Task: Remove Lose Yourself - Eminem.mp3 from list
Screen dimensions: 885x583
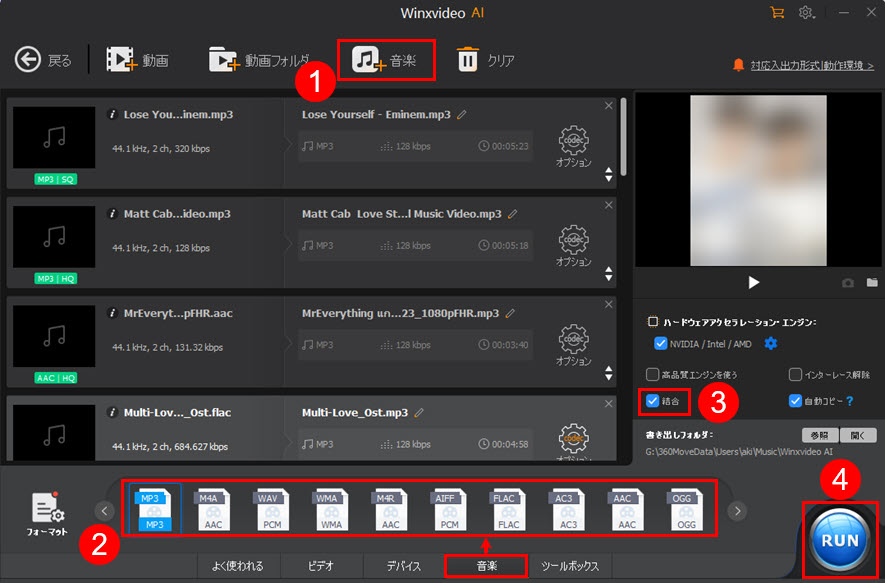Action: click(x=608, y=106)
